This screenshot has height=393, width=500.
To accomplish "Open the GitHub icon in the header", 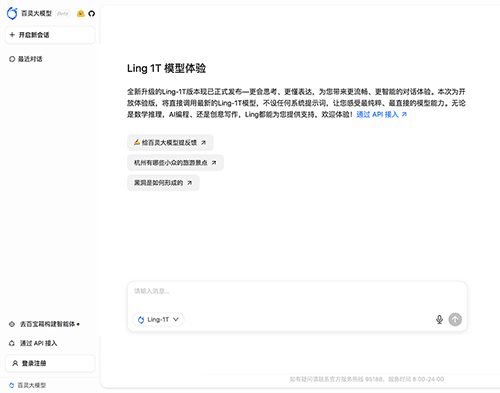I will (x=92, y=13).
